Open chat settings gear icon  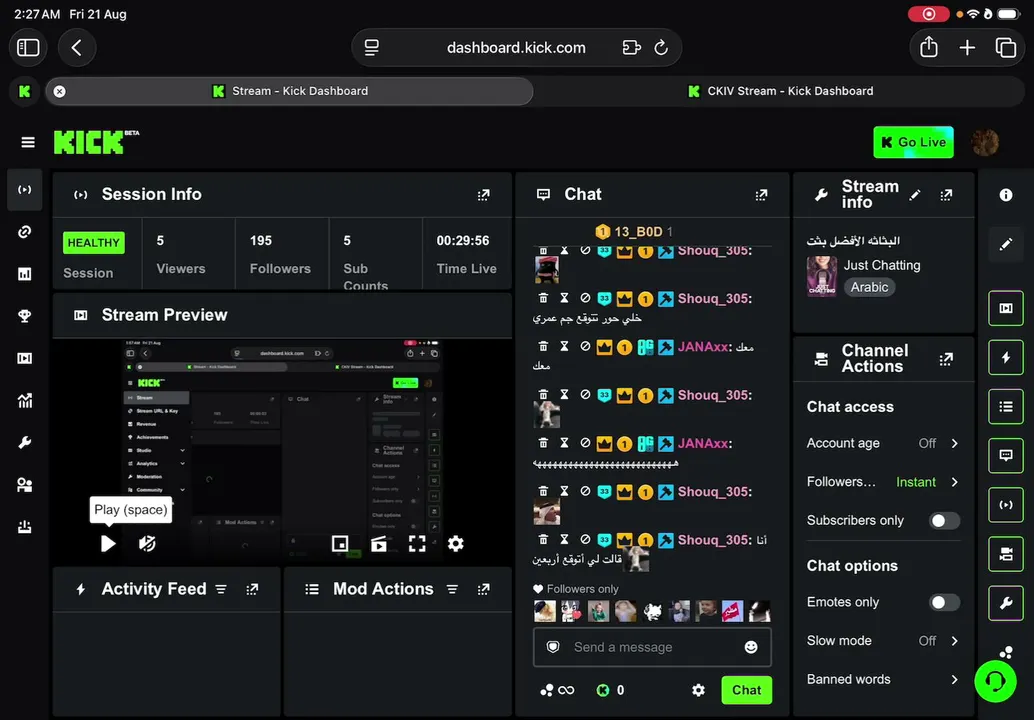click(x=698, y=690)
